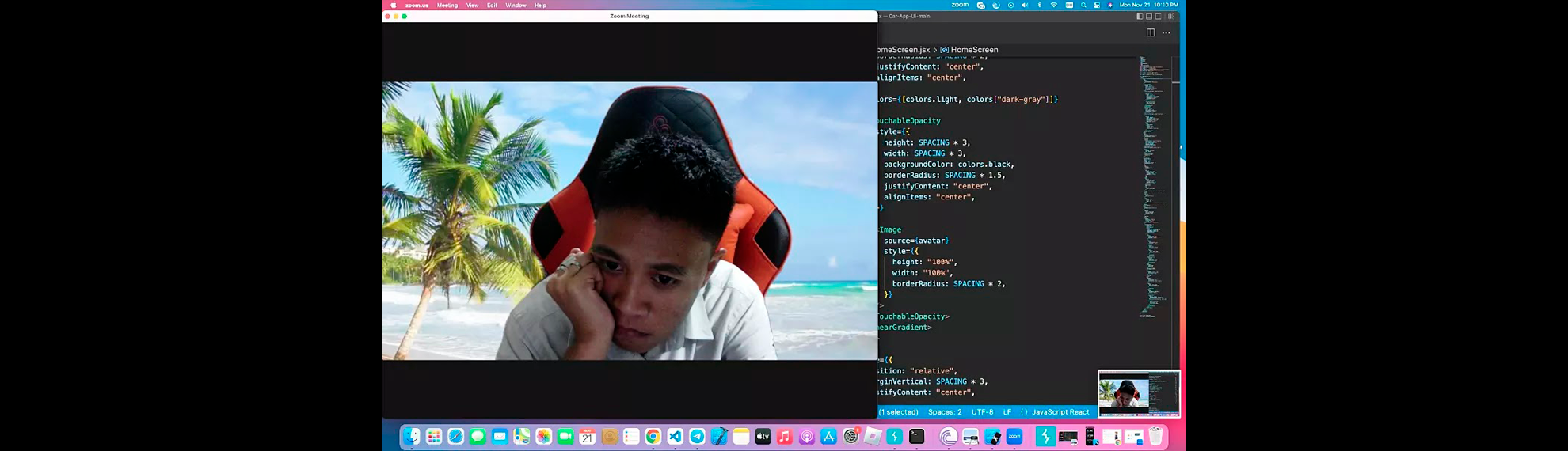The width and height of the screenshot is (1568, 451).
Task: Click the Zoom icon in the dock
Action: tap(1014, 437)
